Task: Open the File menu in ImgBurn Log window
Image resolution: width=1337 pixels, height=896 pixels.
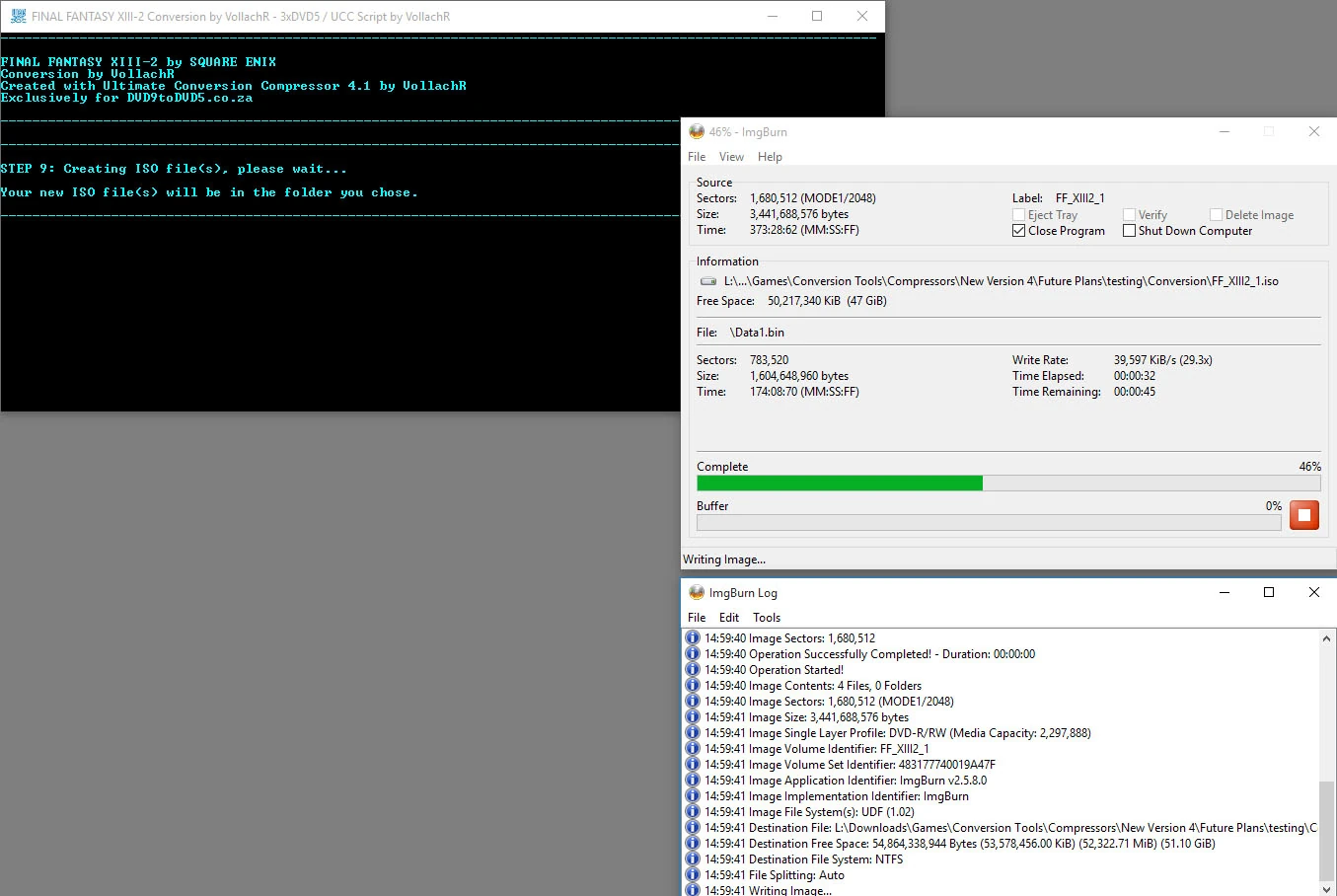Action: tap(697, 618)
